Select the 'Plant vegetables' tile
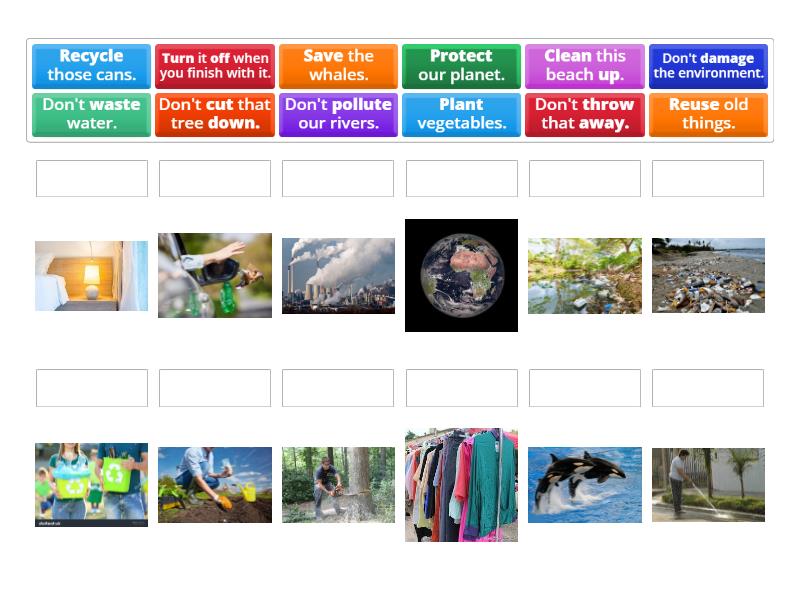The width and height of the screenshot is (800, 600). click(461, 113)
